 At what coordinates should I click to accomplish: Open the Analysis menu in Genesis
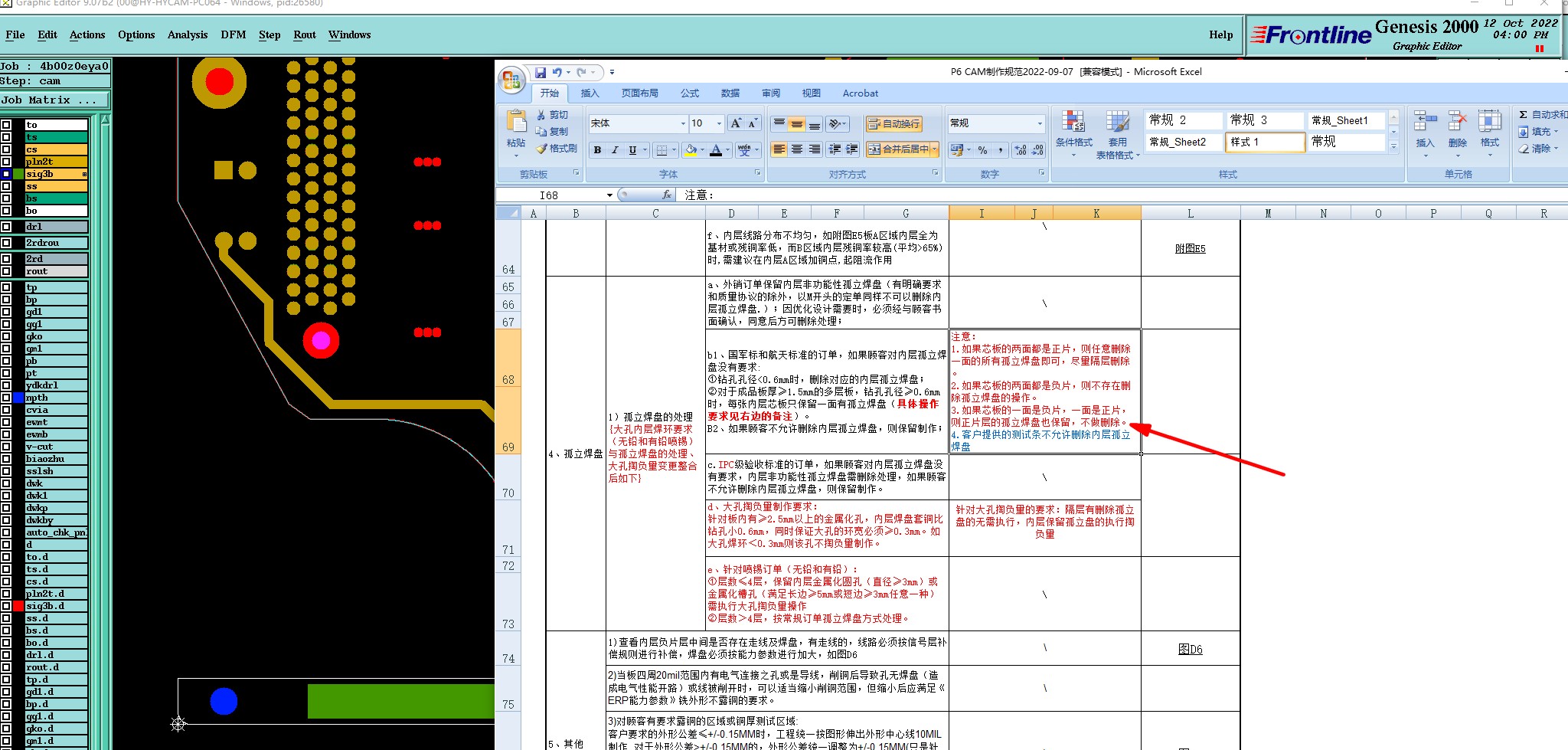pyautogui.click(x=188, y=34)
